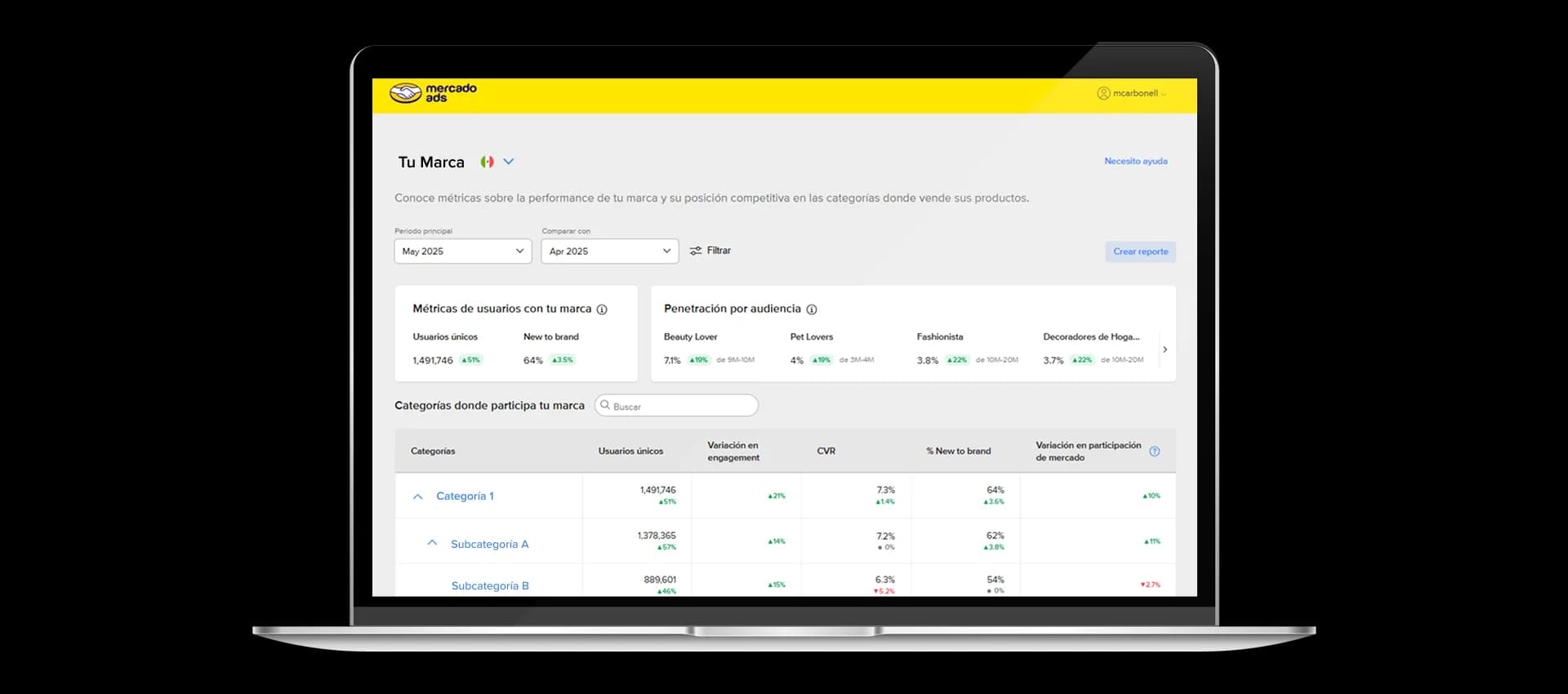Open help icon for Variación en participación de mercado
The image size is (1568, 694).
click(x=1155, y=452)
